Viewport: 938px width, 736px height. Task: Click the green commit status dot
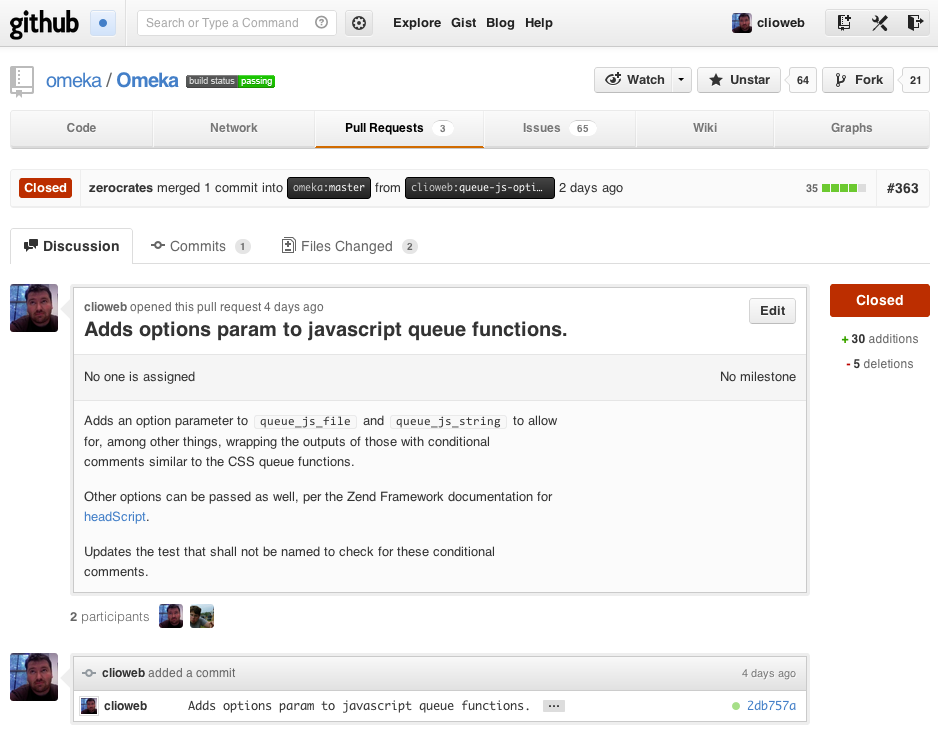point(736,706)
